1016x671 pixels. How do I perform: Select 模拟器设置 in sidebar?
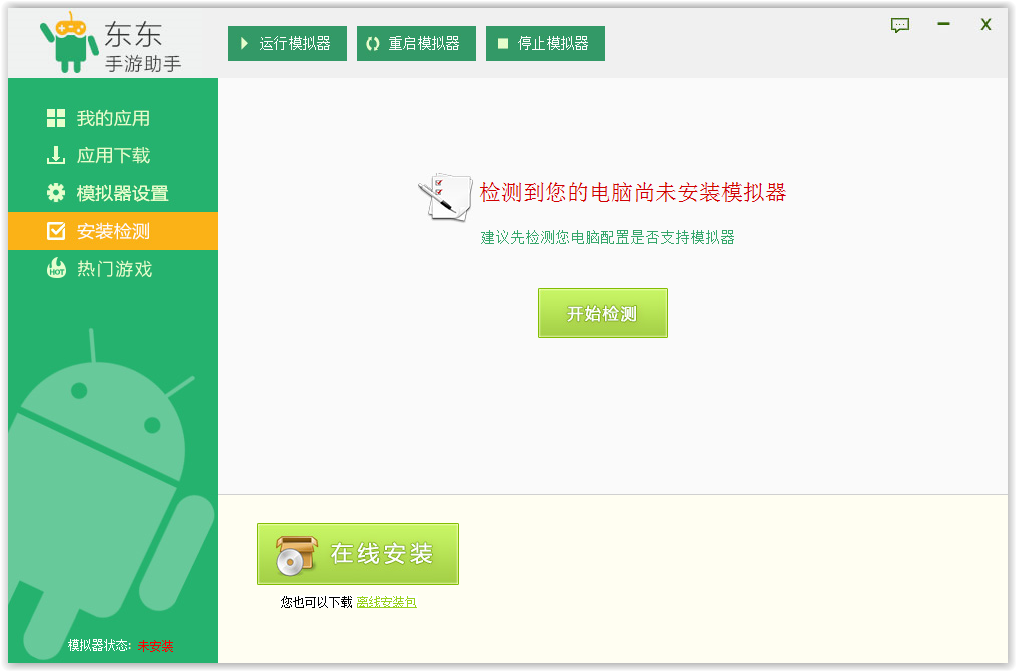pyautogui.click(x=122, y=193)
